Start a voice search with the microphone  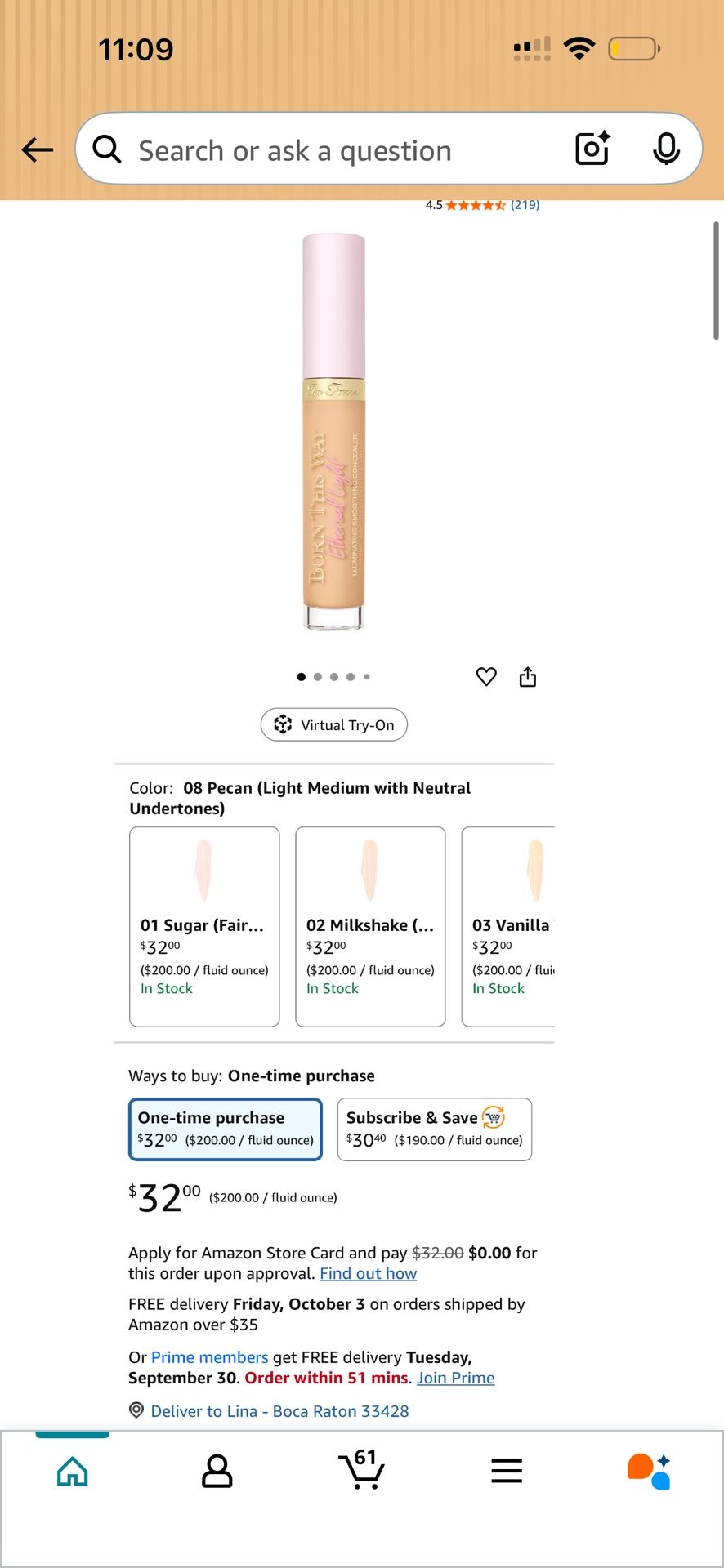(x=667, y=149)
